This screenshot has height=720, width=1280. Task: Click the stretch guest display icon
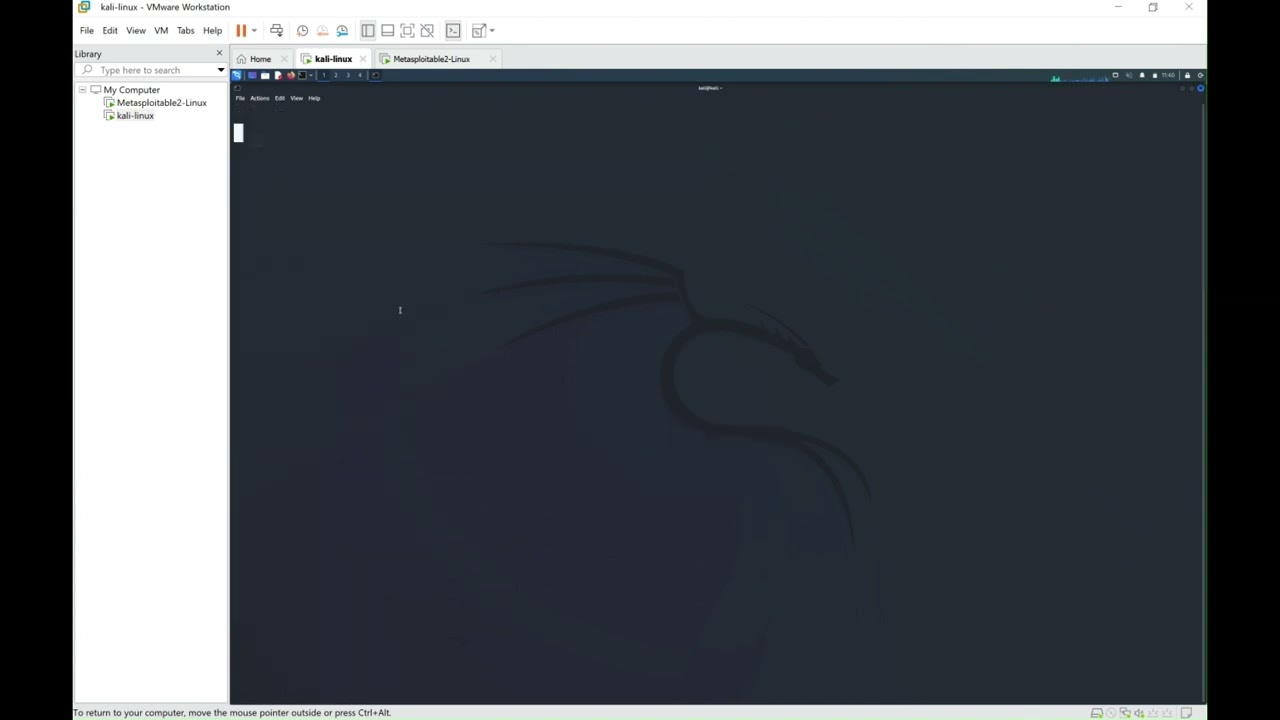click(x=479, y=31)
